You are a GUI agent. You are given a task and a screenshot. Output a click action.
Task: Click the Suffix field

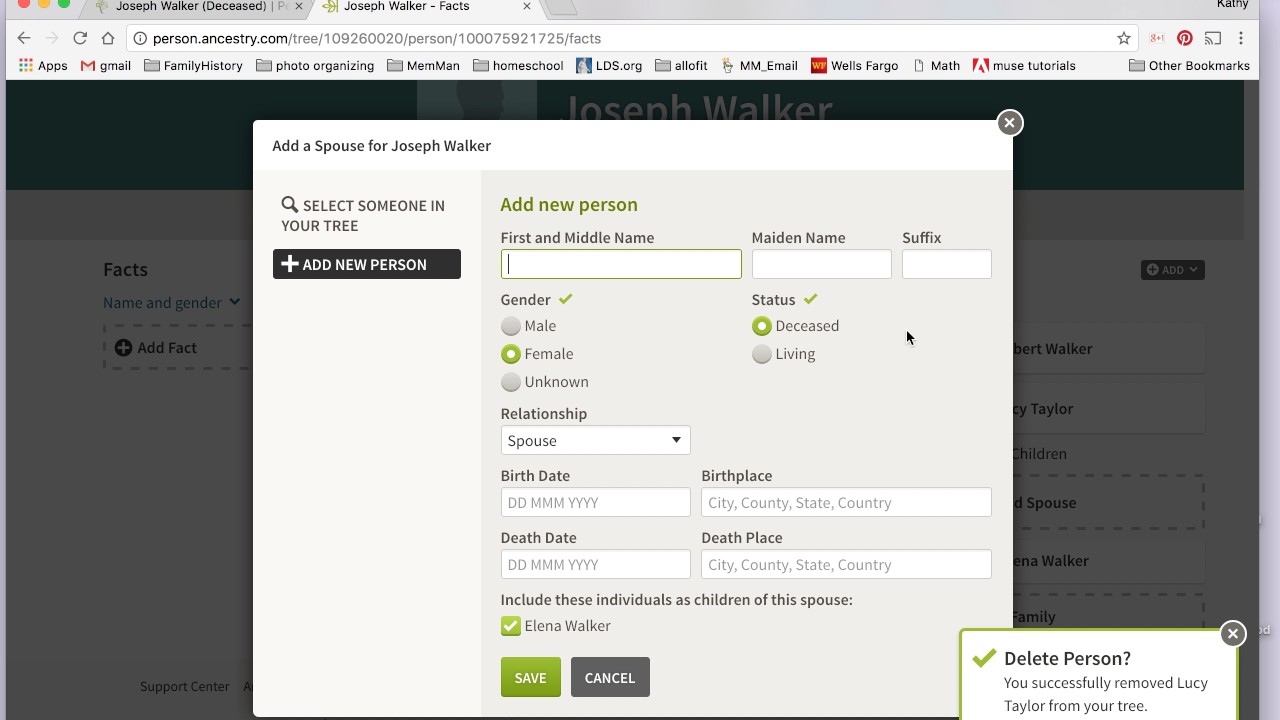pyautogui.click(x=947, y=264)
